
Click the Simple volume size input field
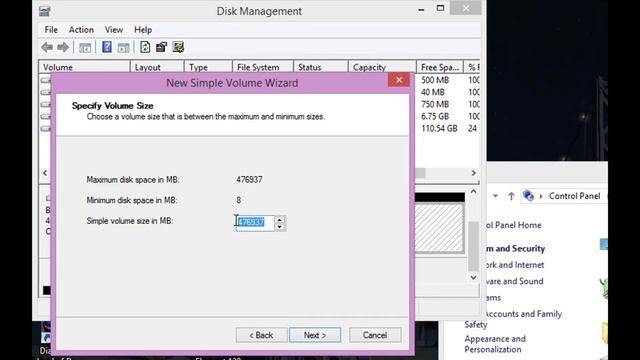point(255,222)
